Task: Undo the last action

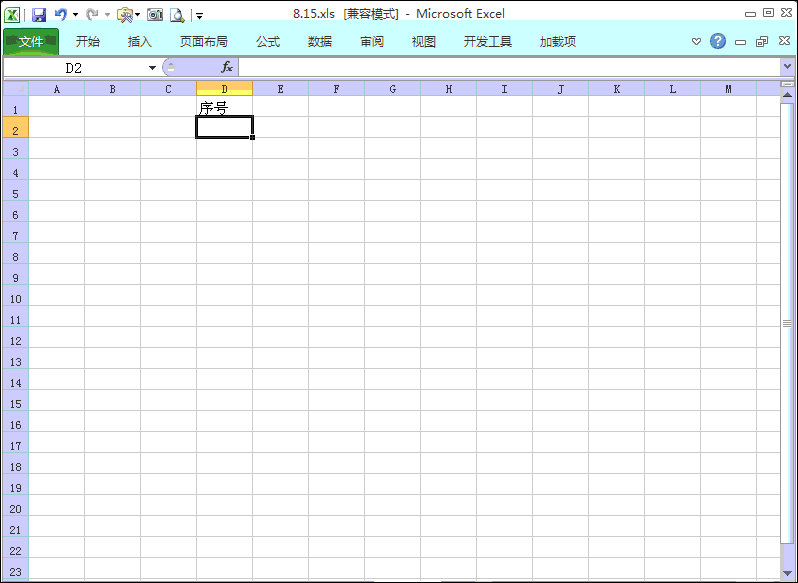Action: click(61, 14)
